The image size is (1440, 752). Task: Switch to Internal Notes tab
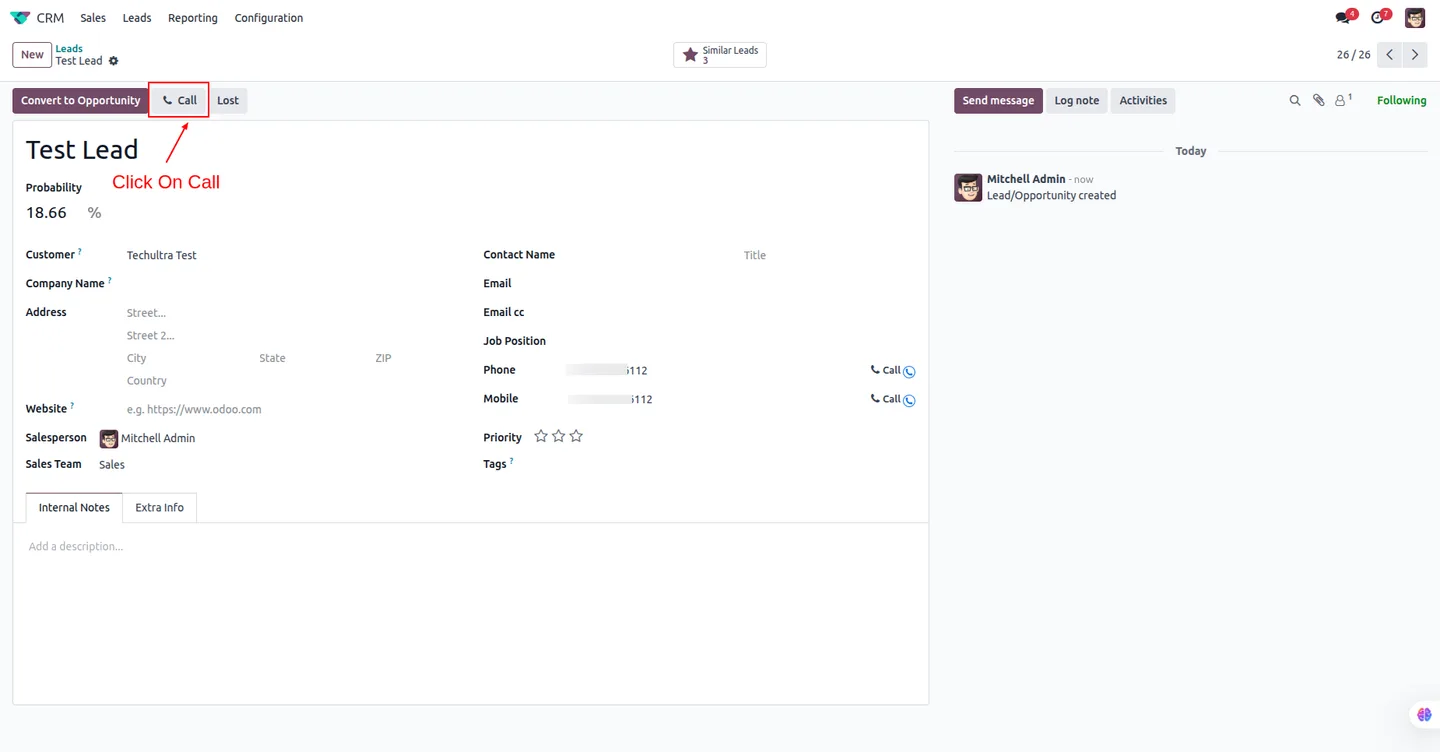(74, 508)
